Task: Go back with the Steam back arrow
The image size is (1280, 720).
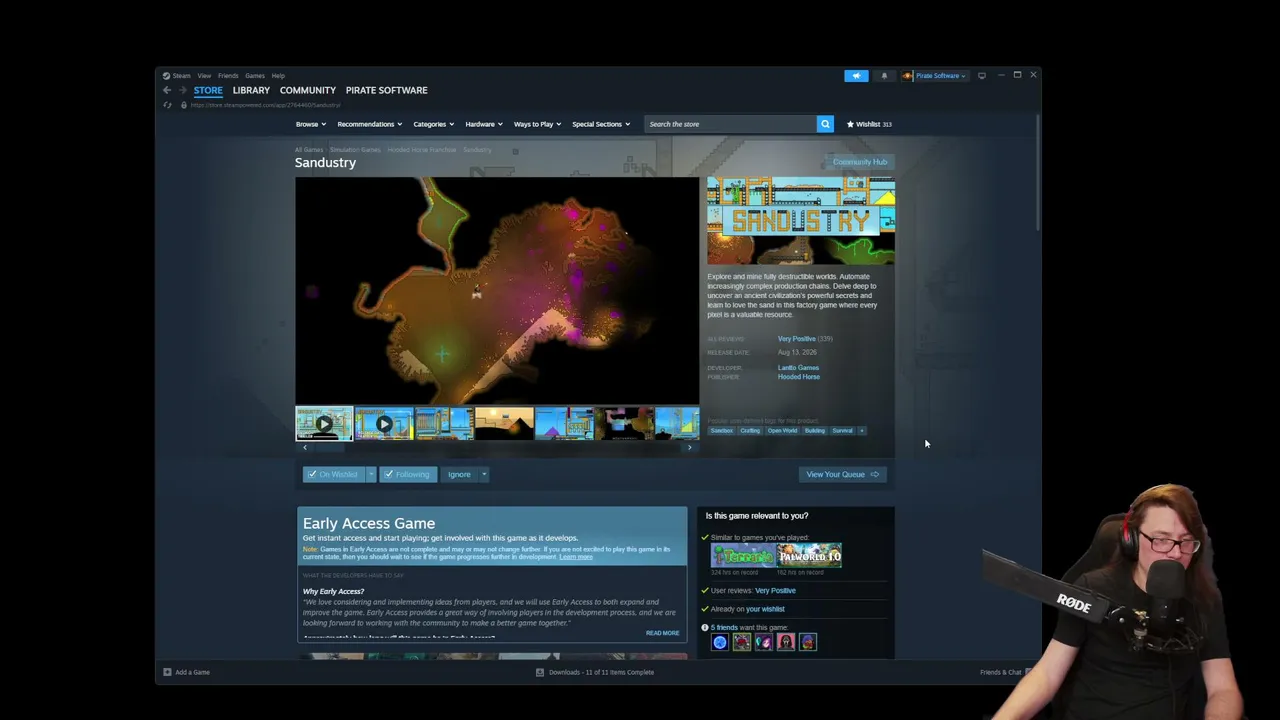Action: (x=167, y=90)
